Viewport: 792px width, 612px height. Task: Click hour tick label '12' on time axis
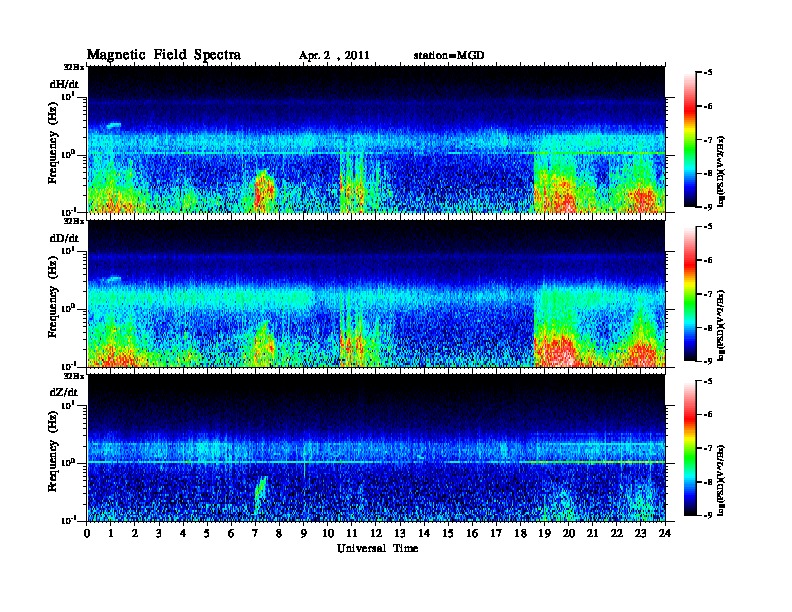(376, 533)
